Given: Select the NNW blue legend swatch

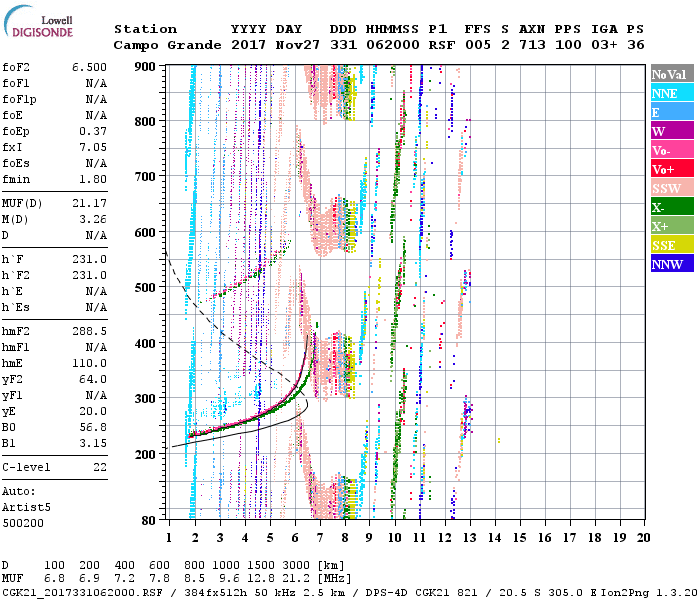Looking at the screenshot, I should tap(669, 264).
